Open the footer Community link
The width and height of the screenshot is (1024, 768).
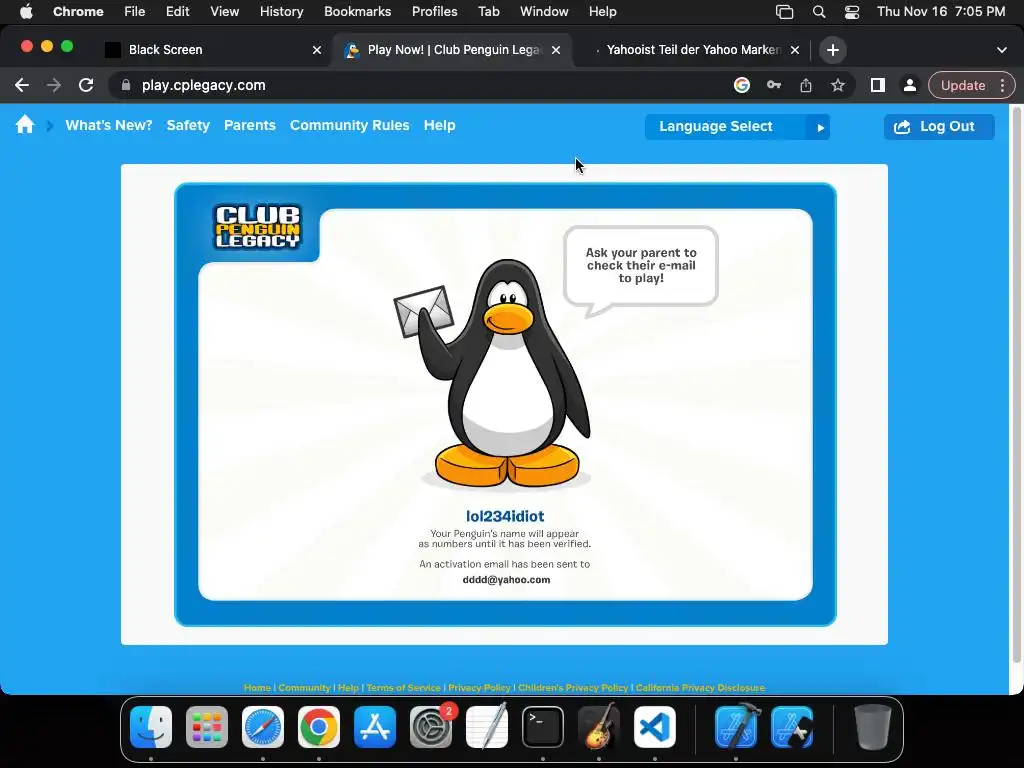click(304, 688)
